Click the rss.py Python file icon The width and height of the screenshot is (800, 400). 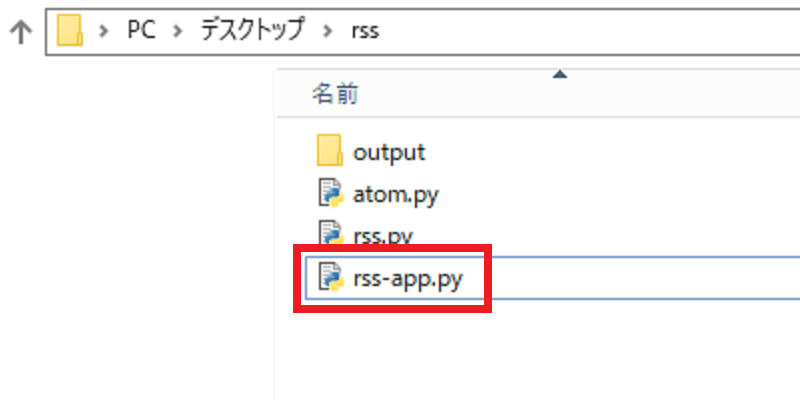coord(330,232)
